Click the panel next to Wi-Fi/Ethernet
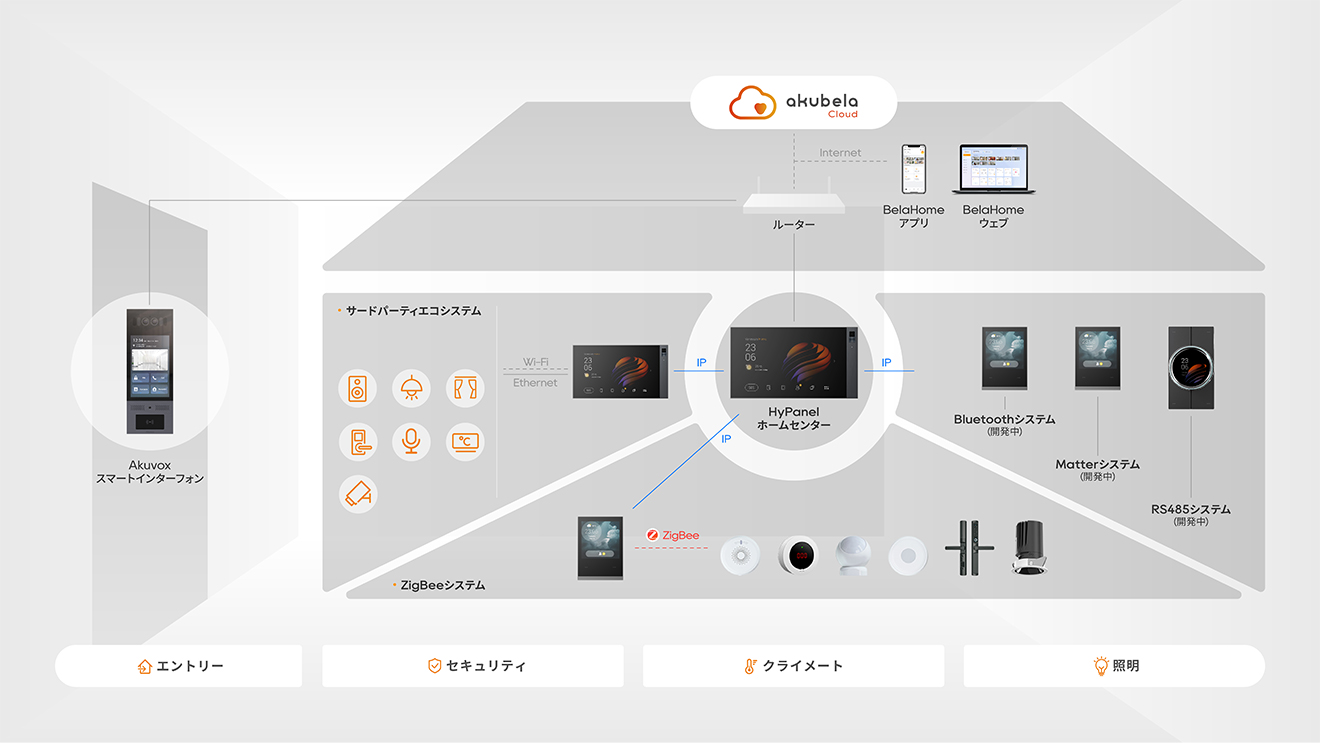The width and height of the screenshot is (1320, 743). tap(619, 372)
